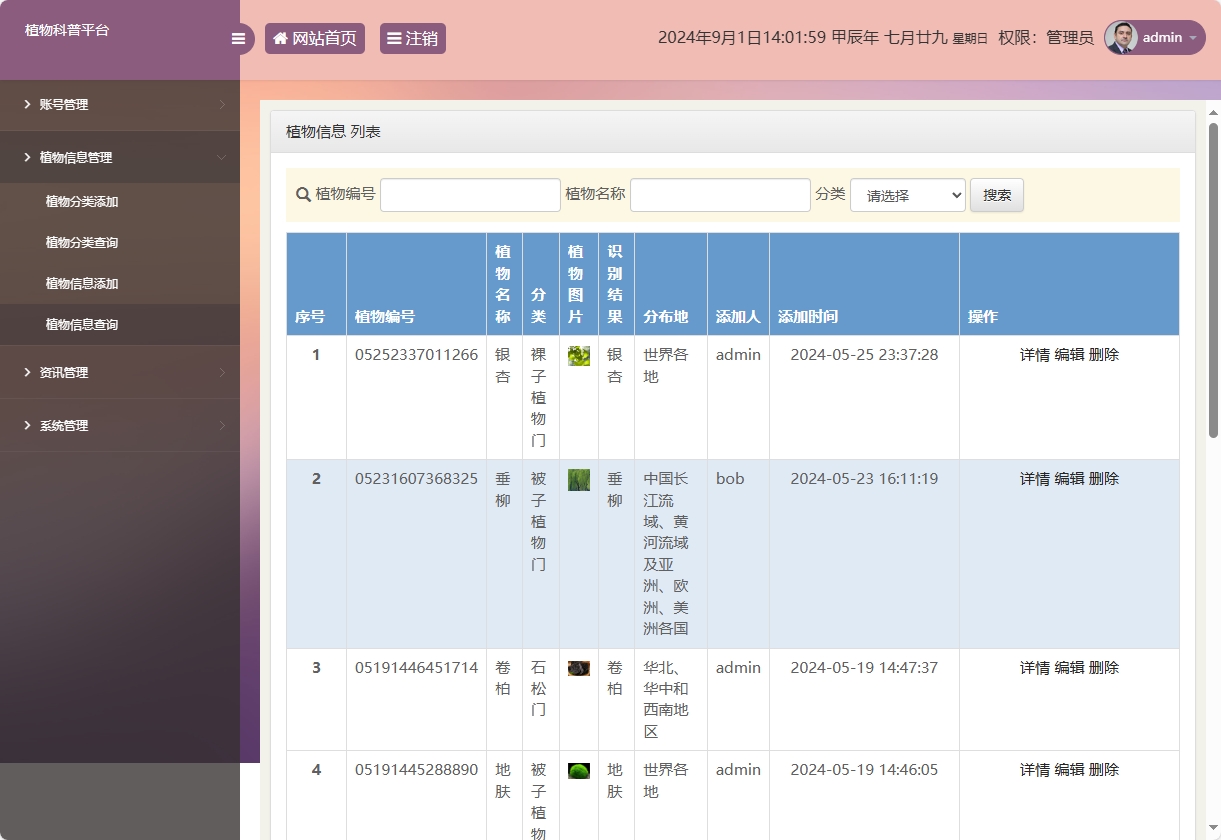Expand the 系统管理 sidebar section
1221x840 pixels.
tap(120, 426)
